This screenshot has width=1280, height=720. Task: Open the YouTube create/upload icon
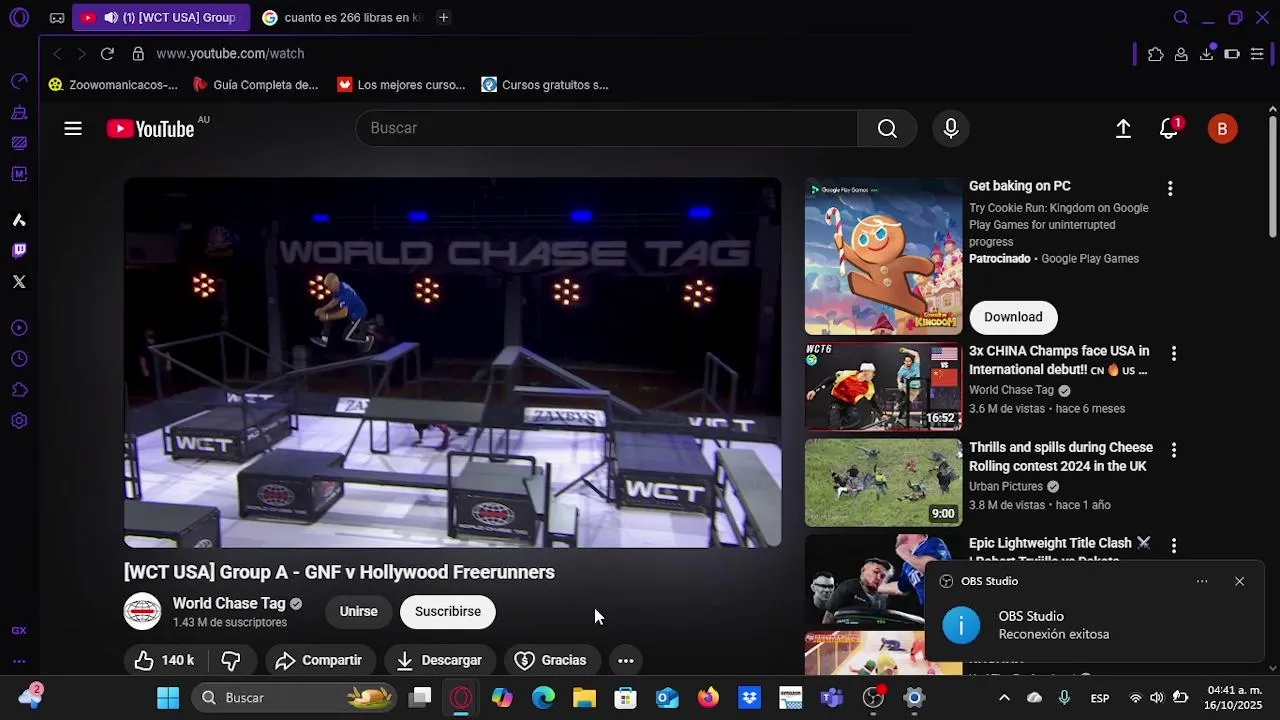(1123, 128)
